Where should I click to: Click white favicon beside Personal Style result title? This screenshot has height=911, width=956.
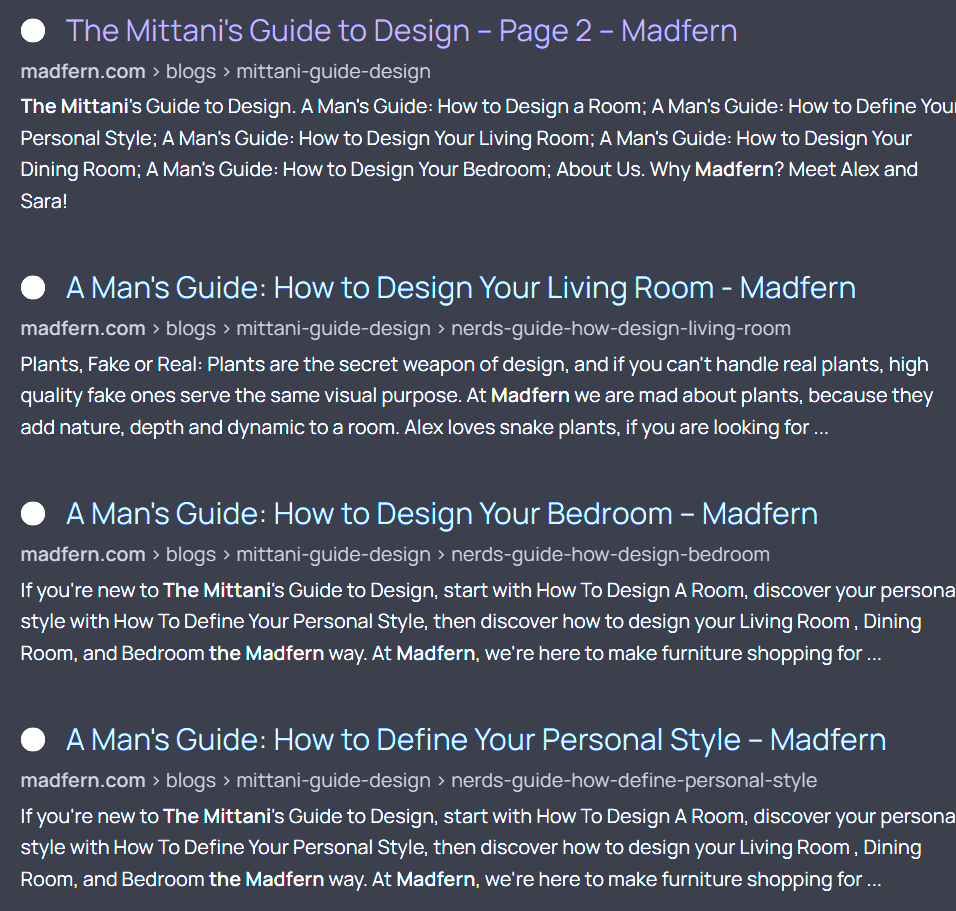(x=33, y=740)
